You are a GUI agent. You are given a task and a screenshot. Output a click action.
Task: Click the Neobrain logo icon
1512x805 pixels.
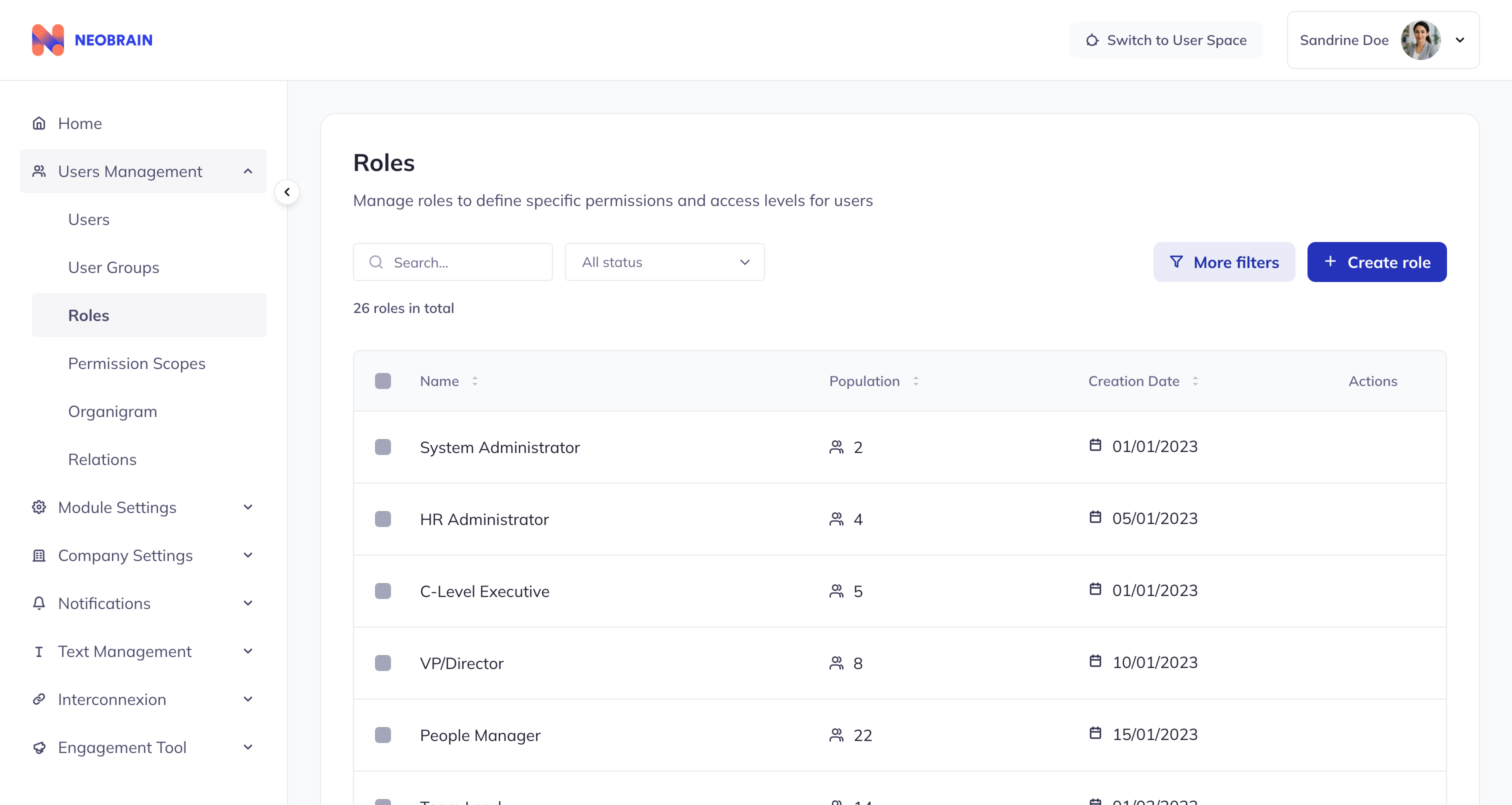(47, 39)
